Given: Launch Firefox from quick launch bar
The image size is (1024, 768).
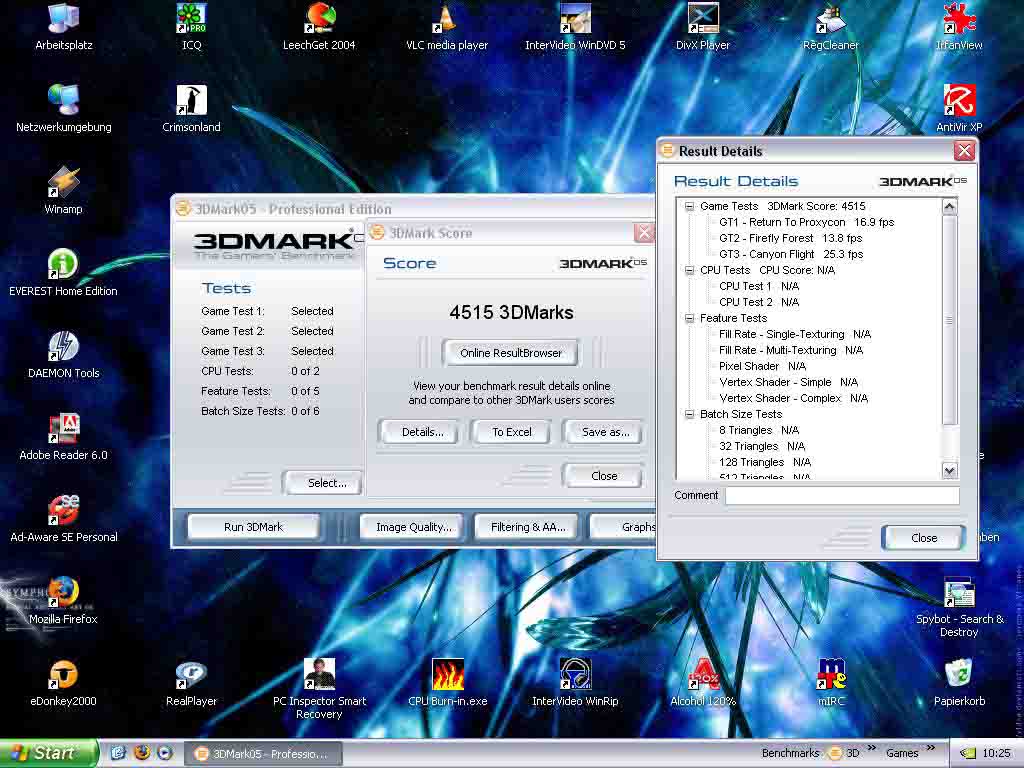Looking at the screenshot, I should [x=142, y=753].
